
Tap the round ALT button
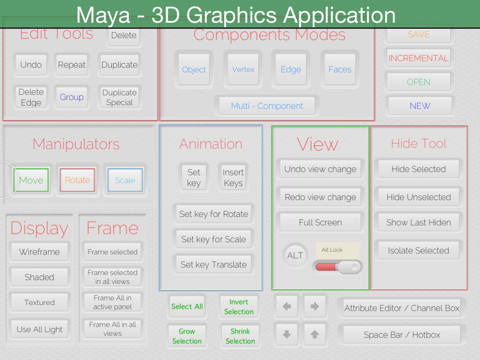click(295, 255)
